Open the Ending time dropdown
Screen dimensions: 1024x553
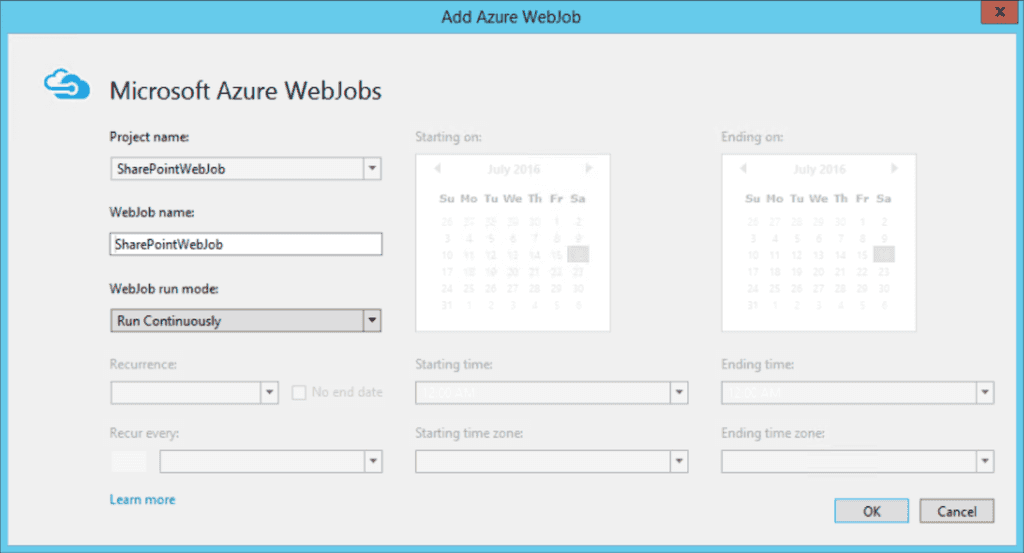coord(985,392)
